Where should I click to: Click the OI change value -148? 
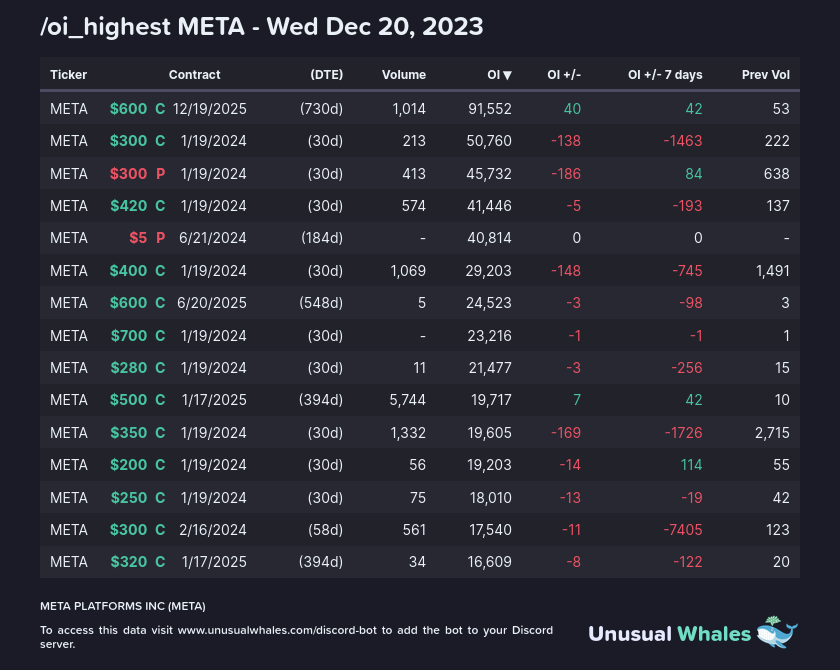(566, 271)
